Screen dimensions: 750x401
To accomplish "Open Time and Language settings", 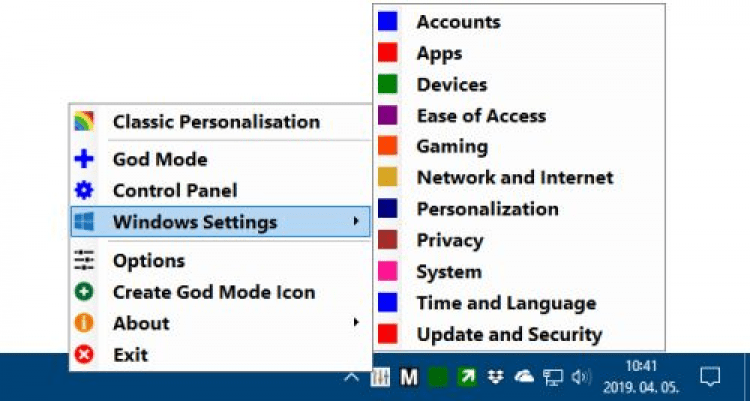I will pos(519,303).
